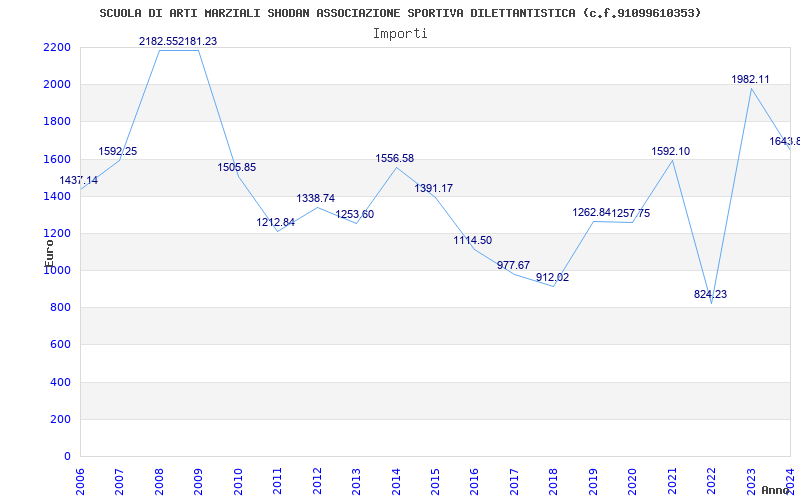Click the 2006 year label
Image resolution: width=800 pixels, height=500 pixels.
pos(80,481)
